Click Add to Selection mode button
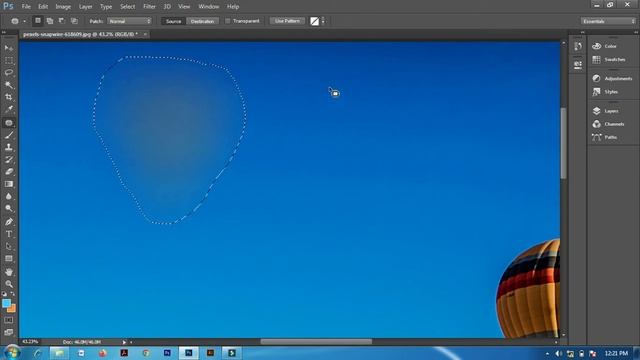The image size is (640, 360). (50, 21)
